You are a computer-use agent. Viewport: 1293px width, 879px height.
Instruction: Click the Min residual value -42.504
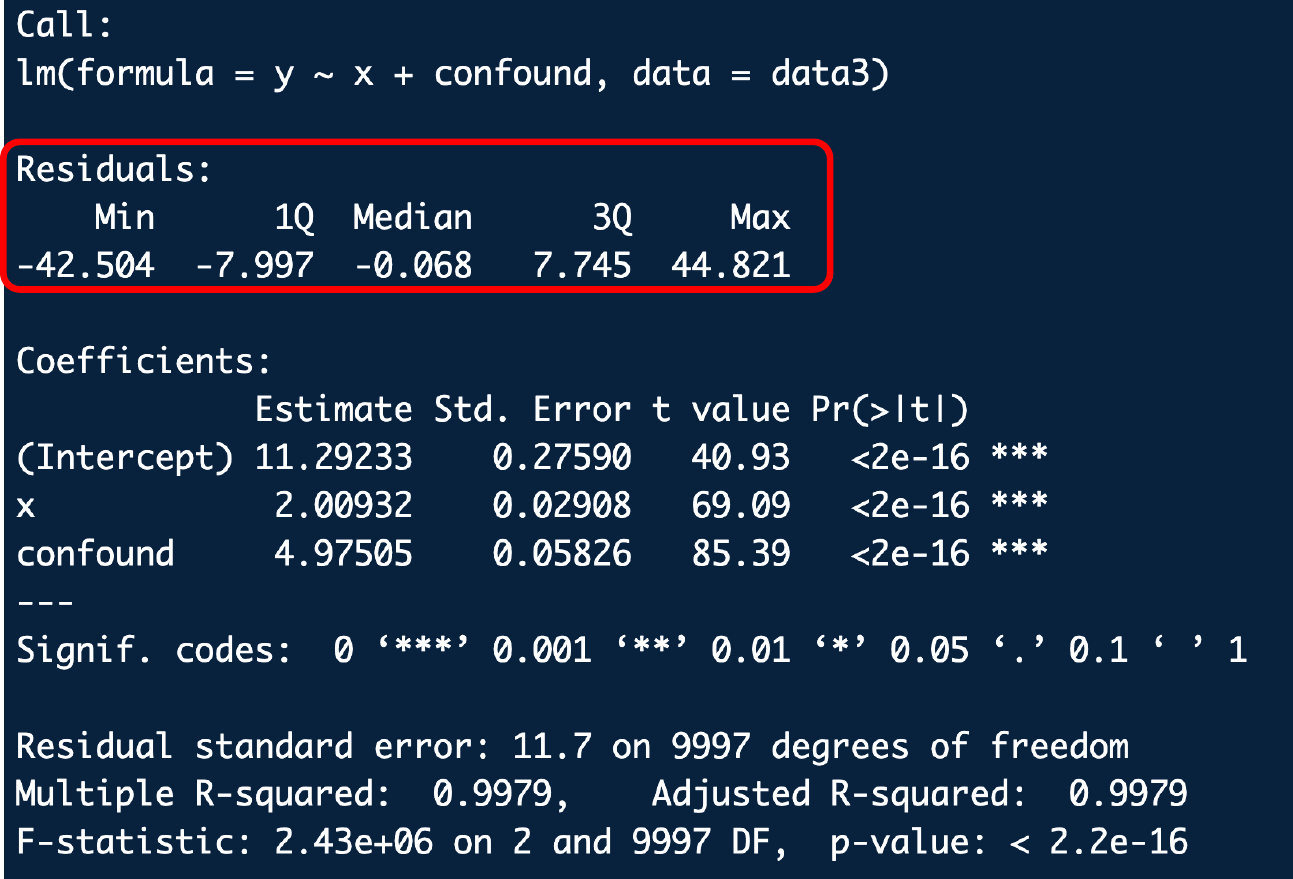pyautogui.click(x=85, y=265)
